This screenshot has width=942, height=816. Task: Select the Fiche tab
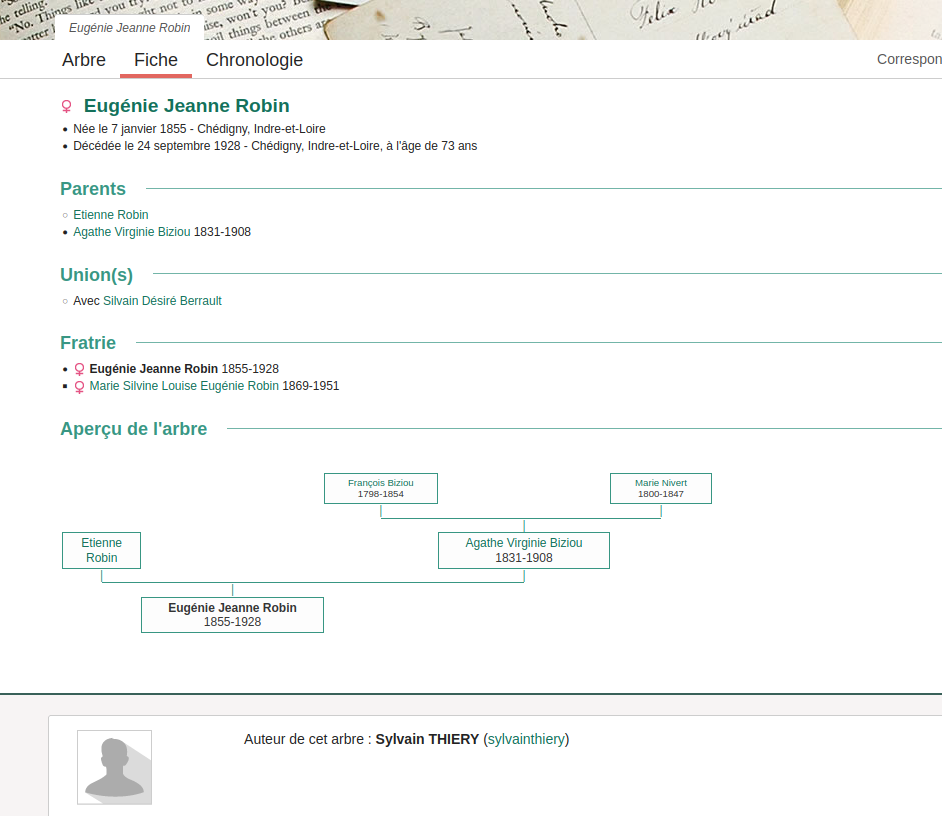click(156, 60)
